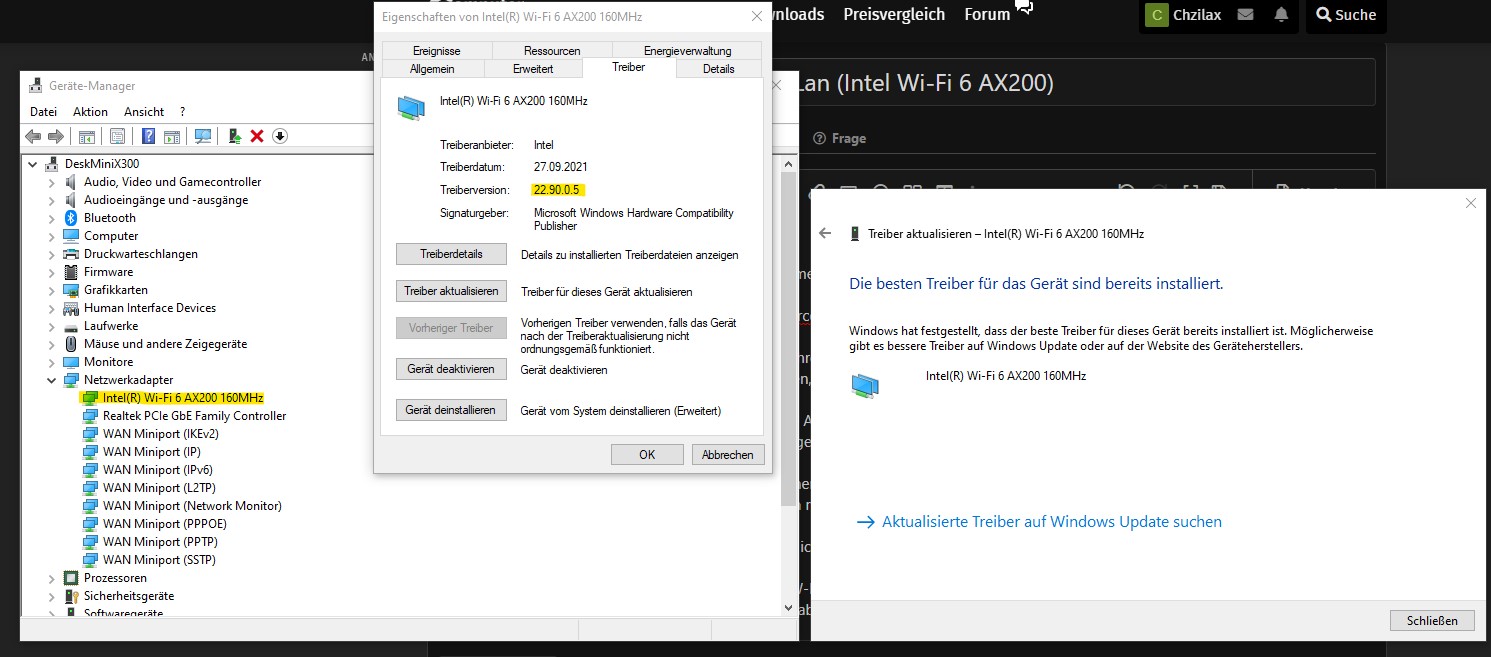Switch to the Ressourcen tab

[x=552, y=51]
